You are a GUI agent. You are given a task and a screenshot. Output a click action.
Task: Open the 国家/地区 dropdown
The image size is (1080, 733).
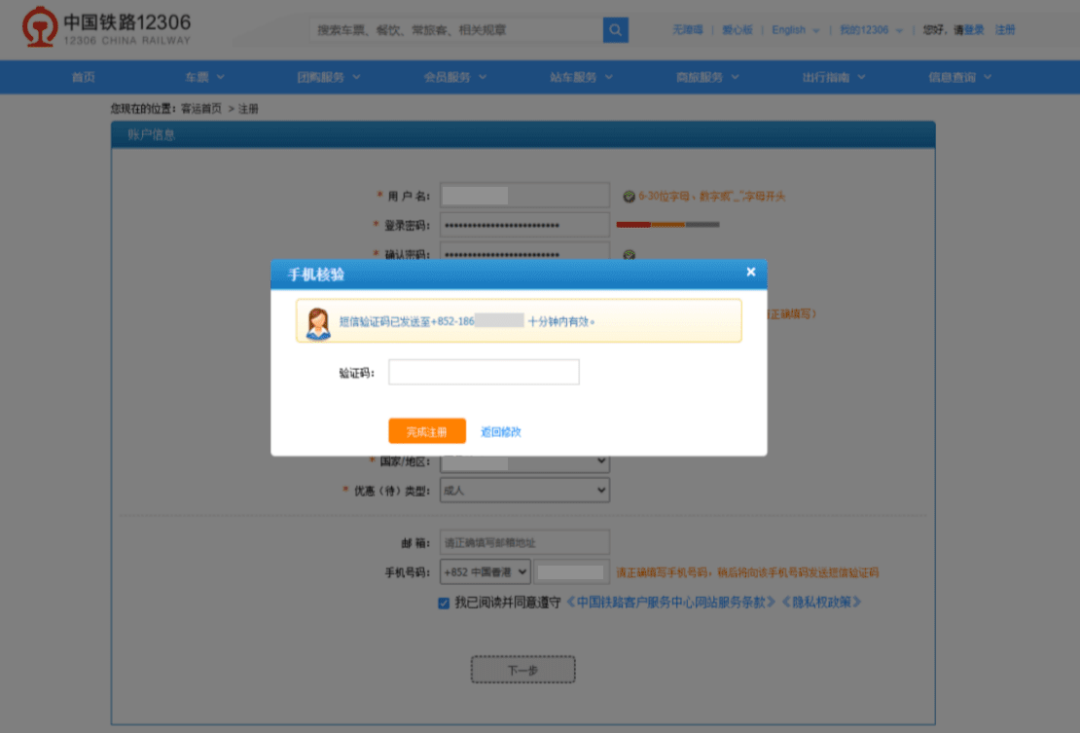coord(525,462)
